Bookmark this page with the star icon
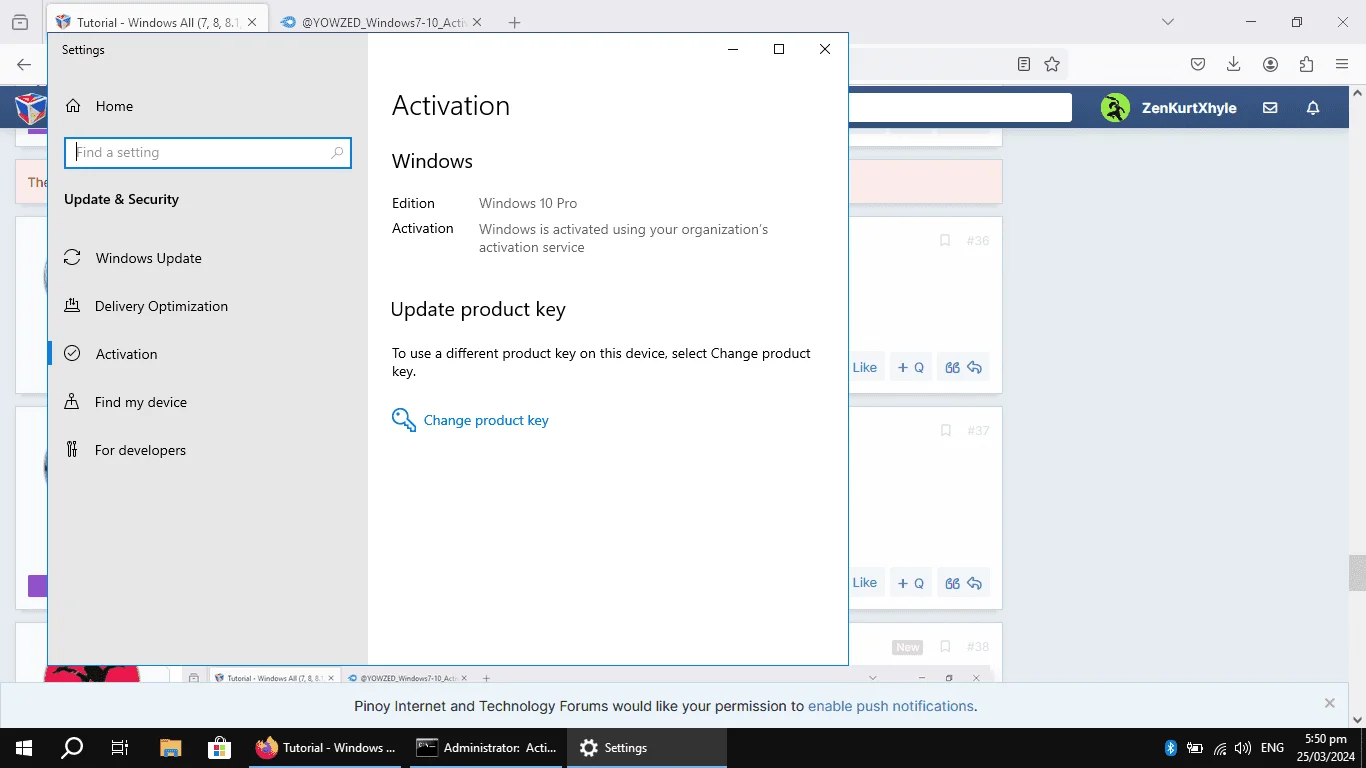 1052,64
